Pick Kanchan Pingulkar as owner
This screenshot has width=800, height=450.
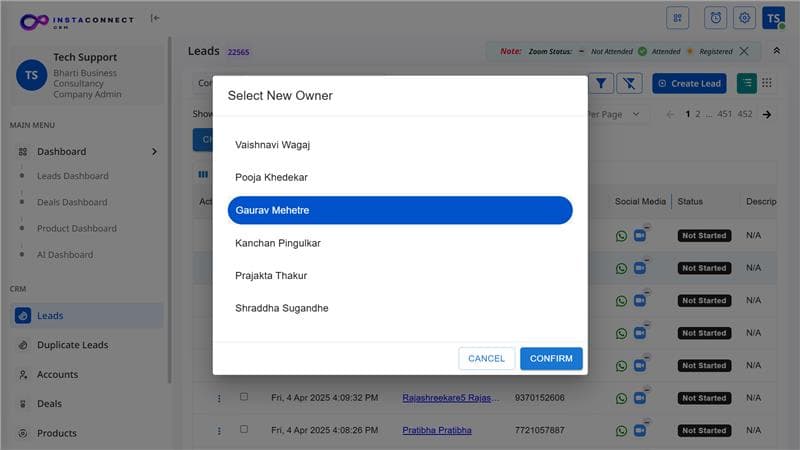tap(400, 243)
